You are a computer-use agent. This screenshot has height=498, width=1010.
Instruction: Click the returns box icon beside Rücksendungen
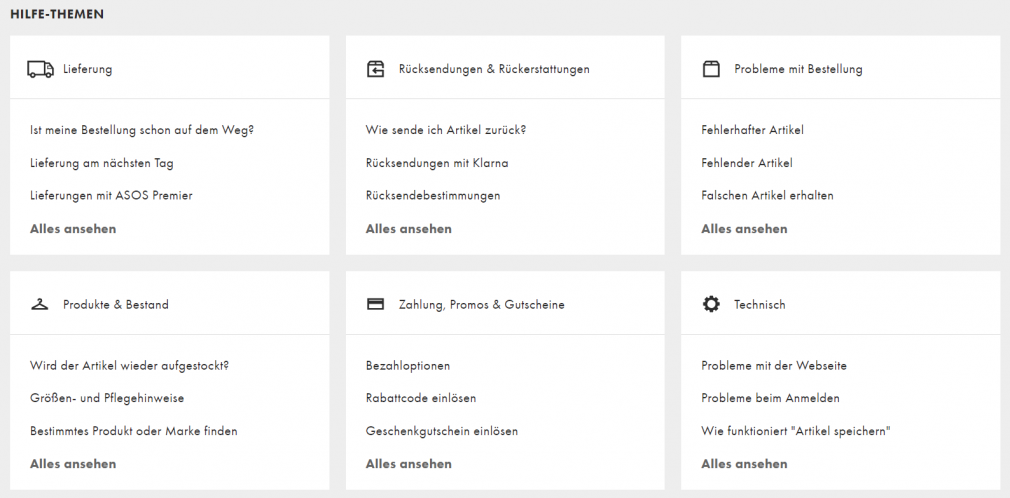[375, 69]
